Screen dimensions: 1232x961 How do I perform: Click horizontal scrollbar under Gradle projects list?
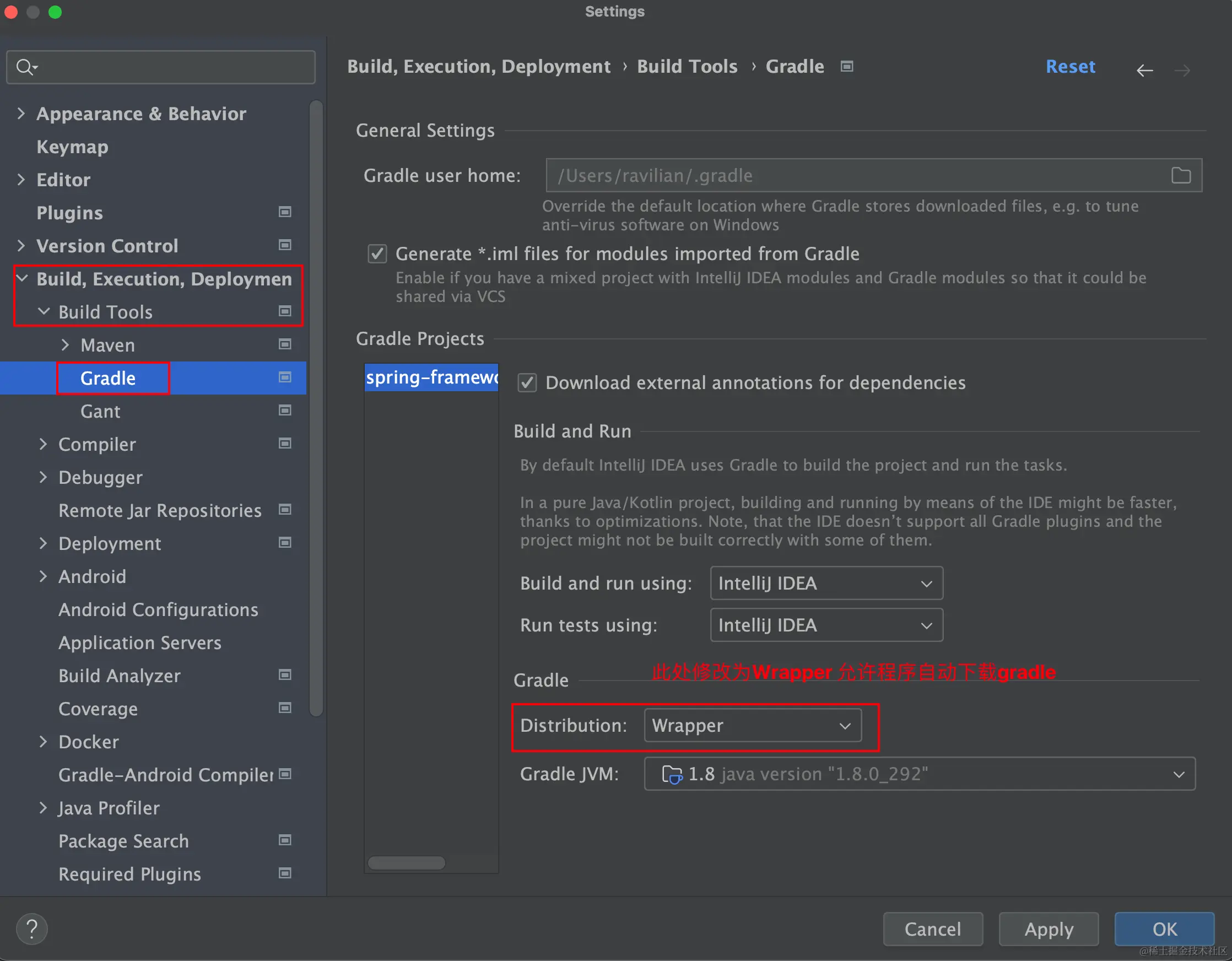tap(406, 862)
